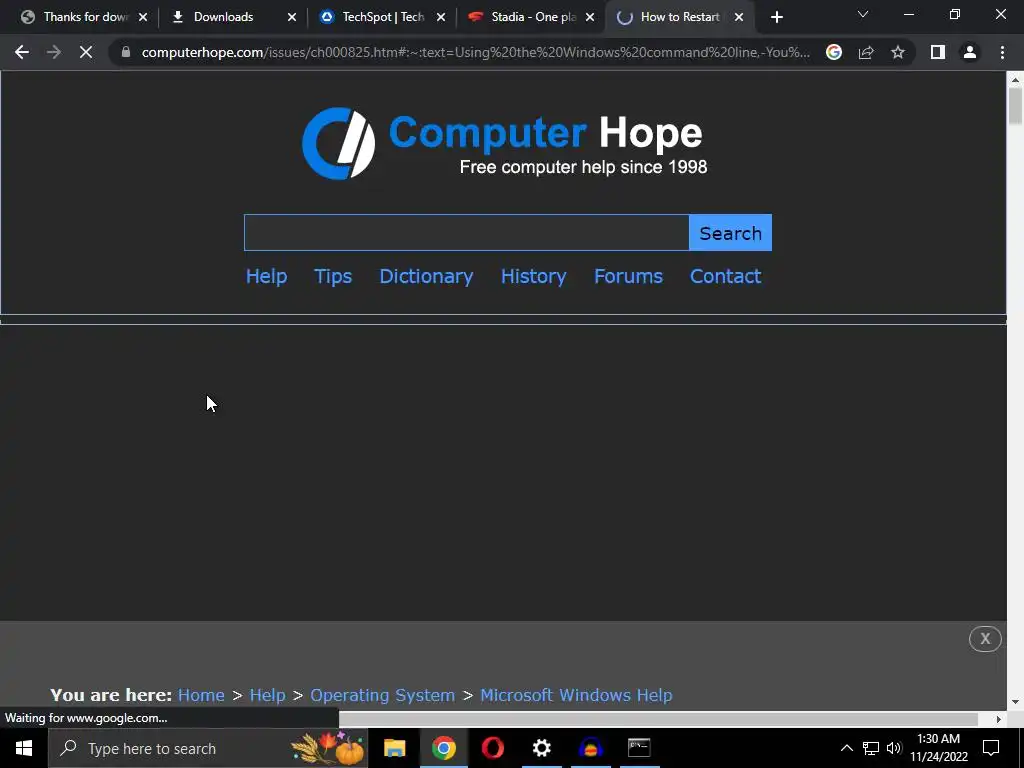Viewport: 1024px width, 768px height.
Task: Open the Tips link
Action: 333,276
